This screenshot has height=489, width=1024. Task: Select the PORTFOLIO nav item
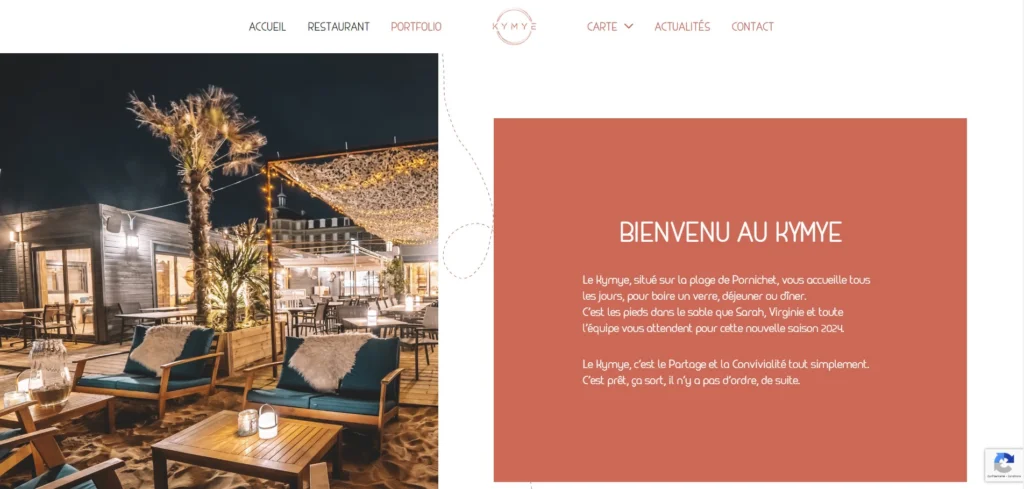[x=416, y=27]
